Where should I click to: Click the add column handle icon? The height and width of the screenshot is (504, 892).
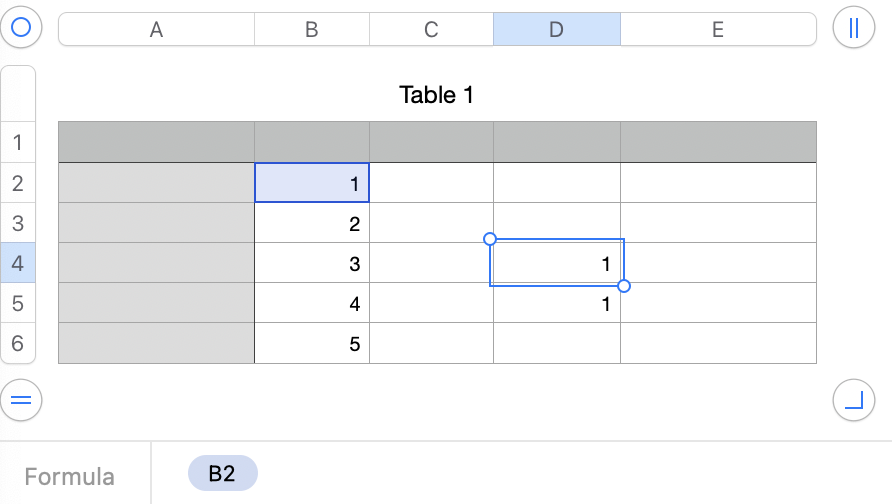853,28
